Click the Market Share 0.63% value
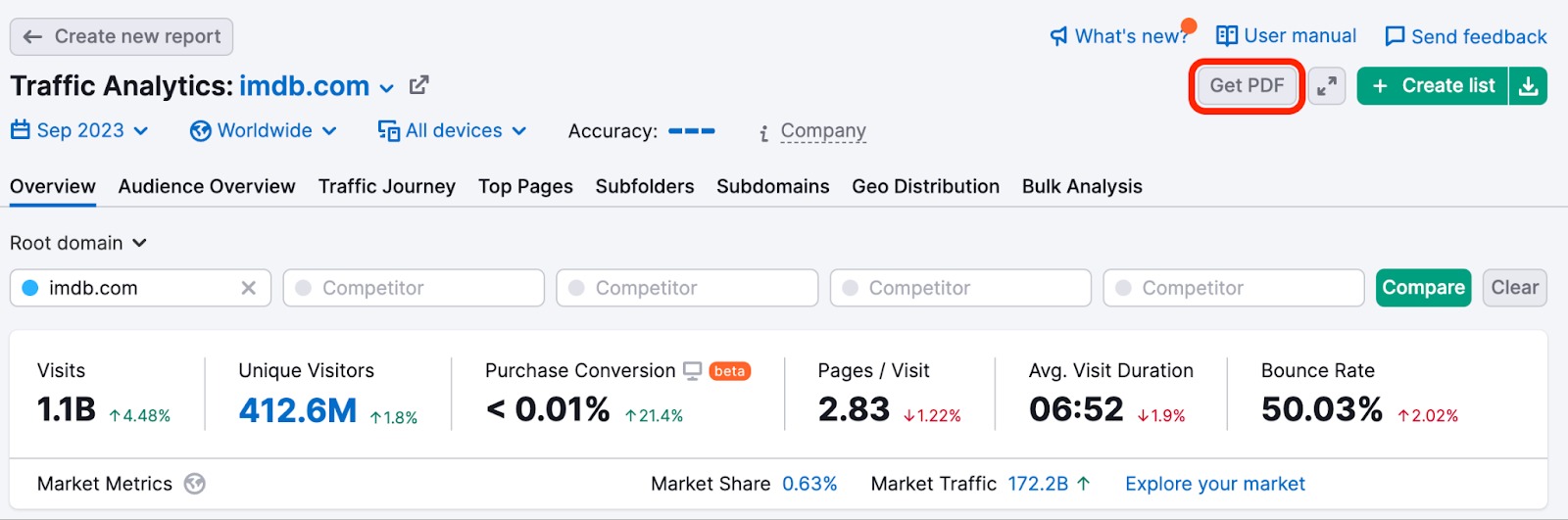 (x=809, y=484)
